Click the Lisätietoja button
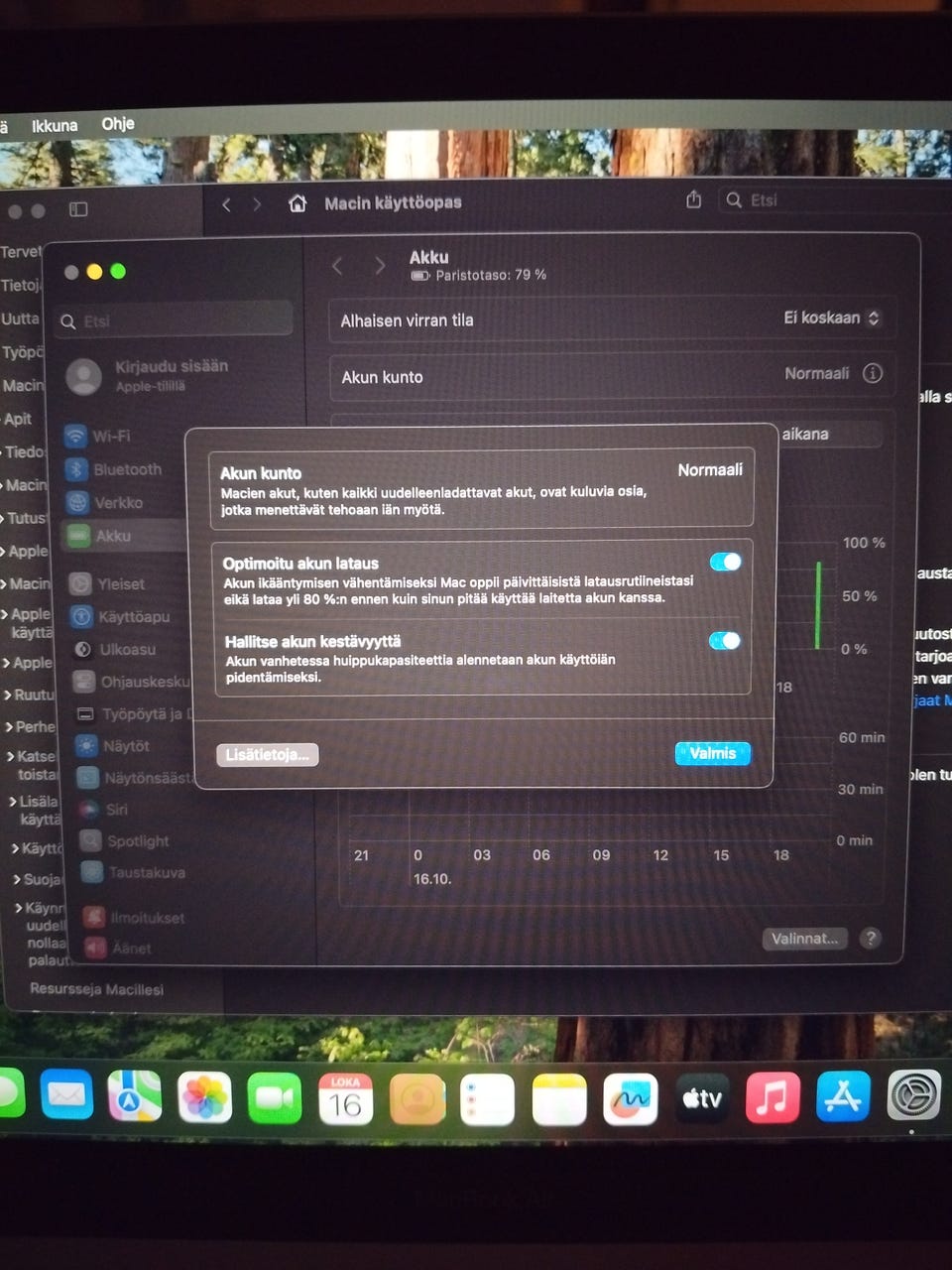Screen dimensions: 952x1270 point(267,755)
